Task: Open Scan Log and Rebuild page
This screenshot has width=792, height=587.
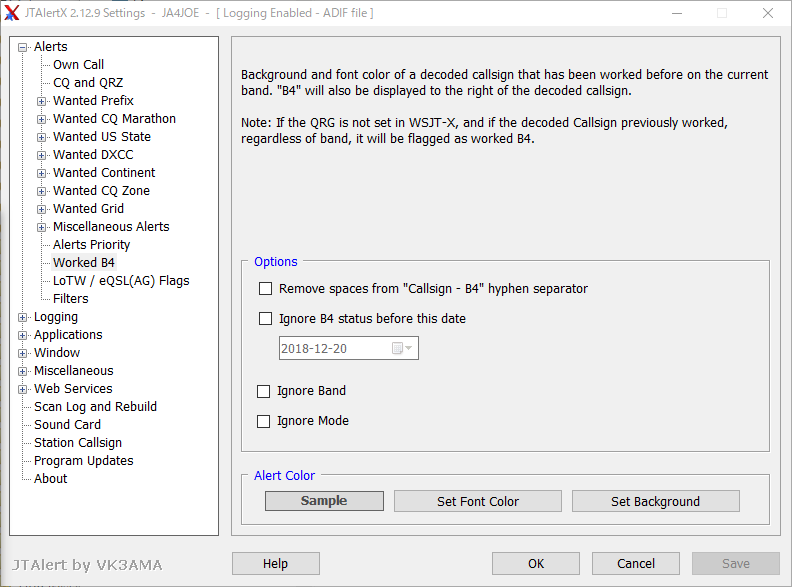Action: (95, 407)
